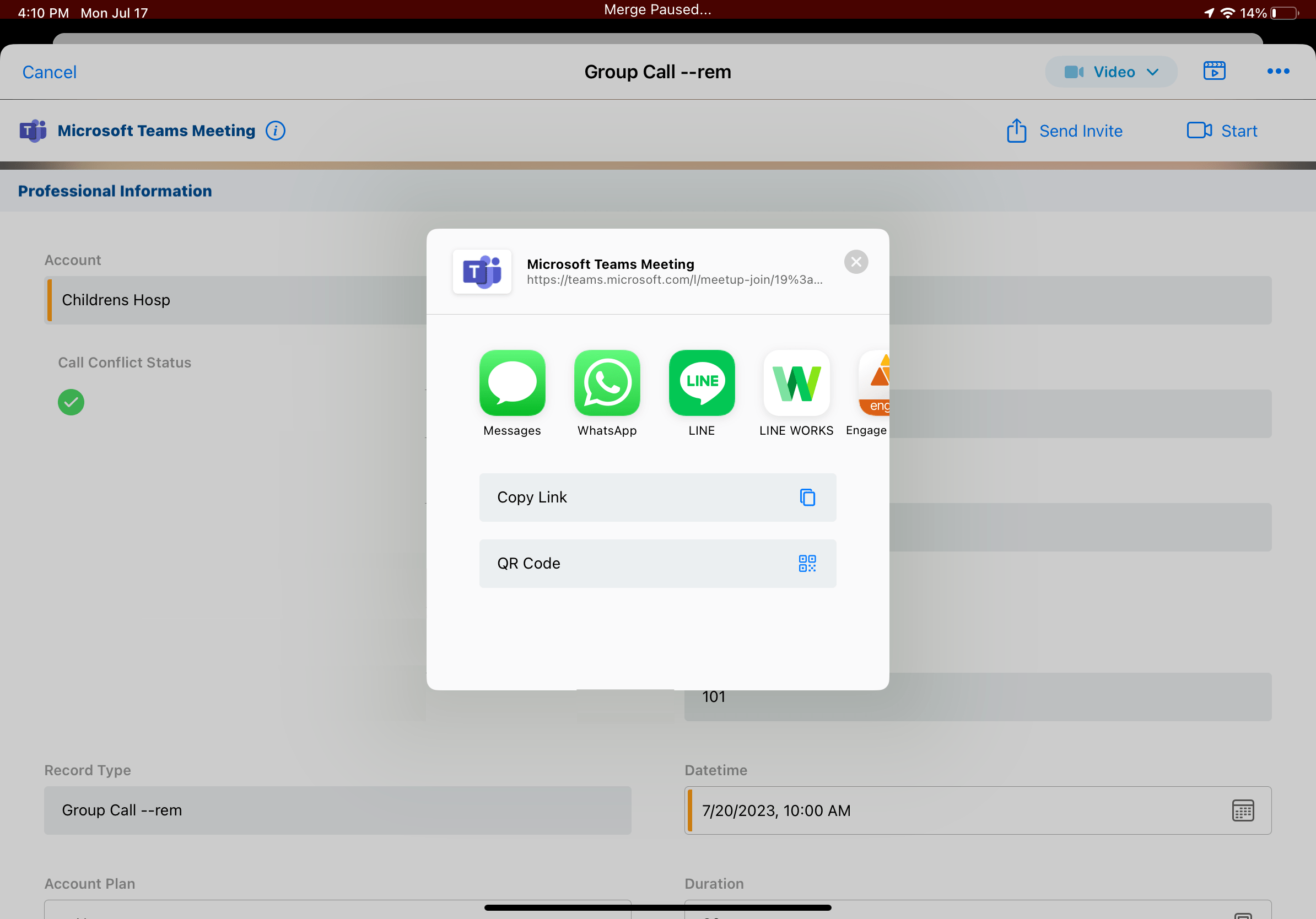Viewport: 1316px width, 919px height.
Task: Share the meeting link through LINE
Action: (x=701, y=383)
